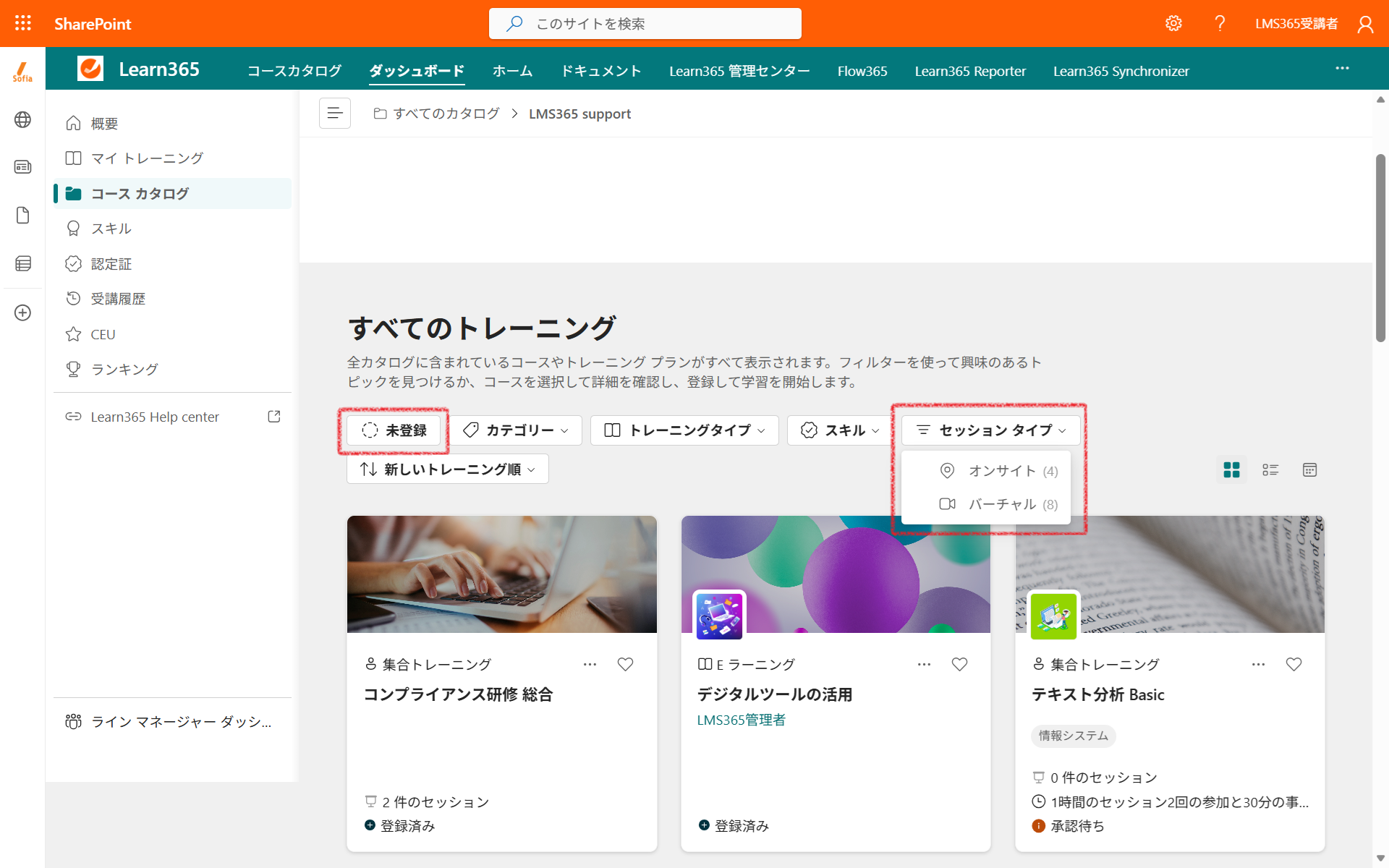Open more options for コンプライアンス研修 総合

(590, 664)
